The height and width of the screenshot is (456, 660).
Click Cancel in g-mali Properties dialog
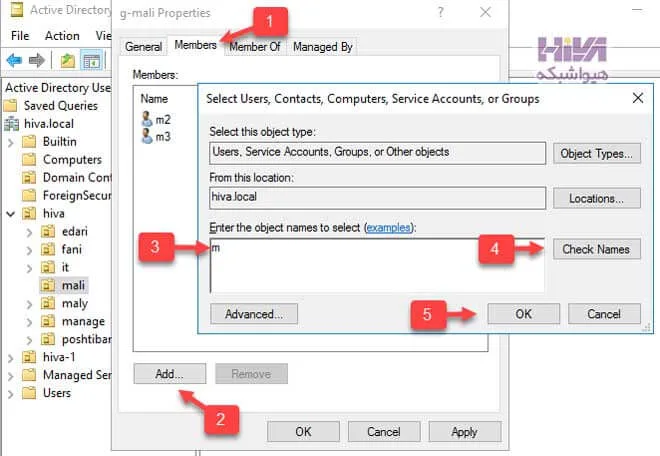tap(384, 432)
